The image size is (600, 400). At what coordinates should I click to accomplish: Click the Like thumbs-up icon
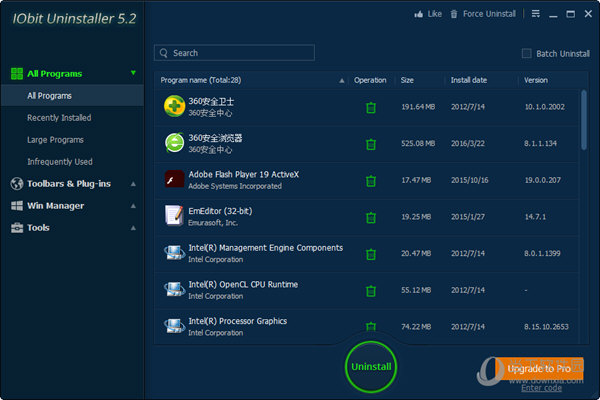click(x=419, y=14)
